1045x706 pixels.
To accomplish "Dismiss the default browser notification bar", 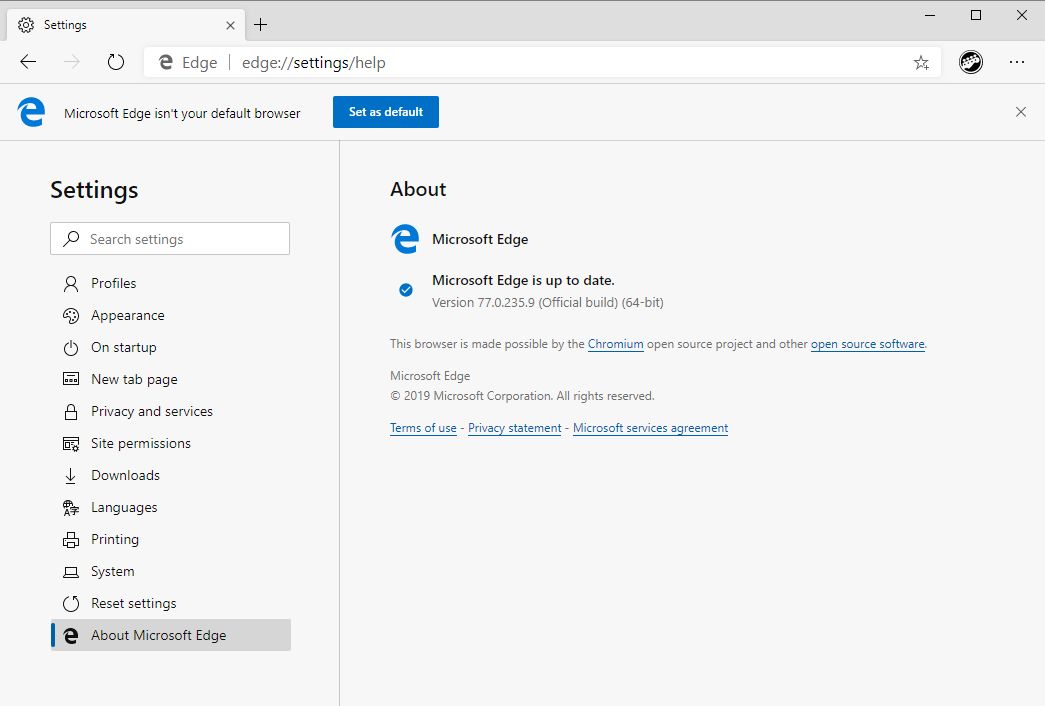I will [x=1021, y=112].
